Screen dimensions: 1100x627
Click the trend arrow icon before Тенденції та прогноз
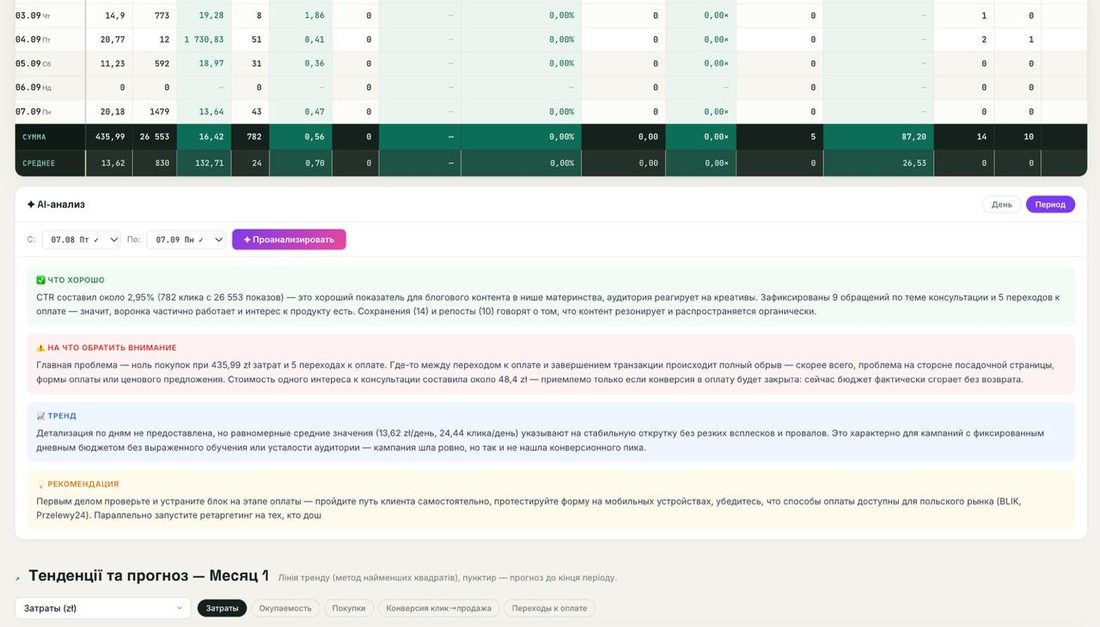coord(18,579)
